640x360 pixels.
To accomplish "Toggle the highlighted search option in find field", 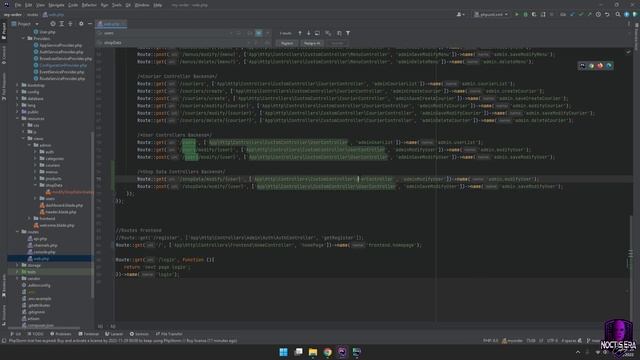I will pyautogui.click(x=259, y=33).
